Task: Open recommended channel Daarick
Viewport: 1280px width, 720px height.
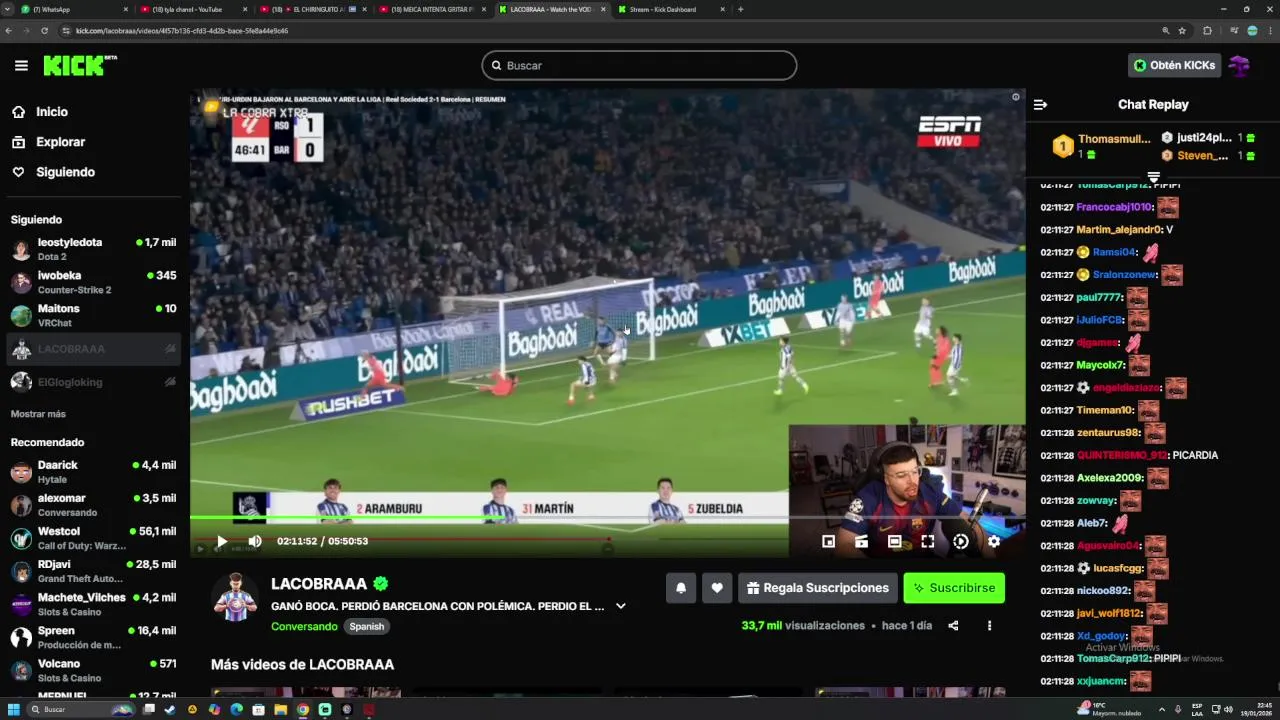Action: pos(93,472)
